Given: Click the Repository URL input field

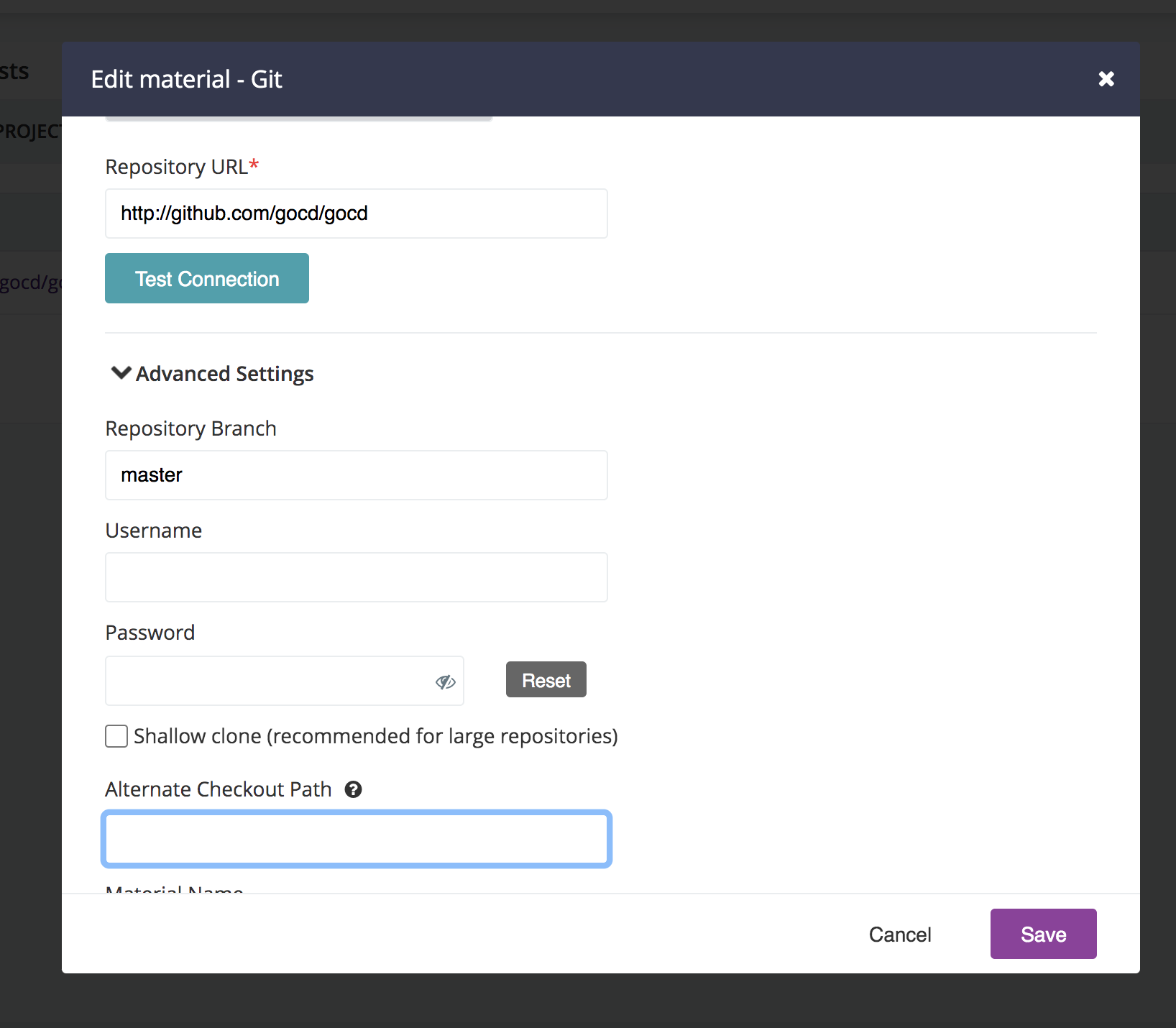Looking at the screenshot, I should [357, 214].
